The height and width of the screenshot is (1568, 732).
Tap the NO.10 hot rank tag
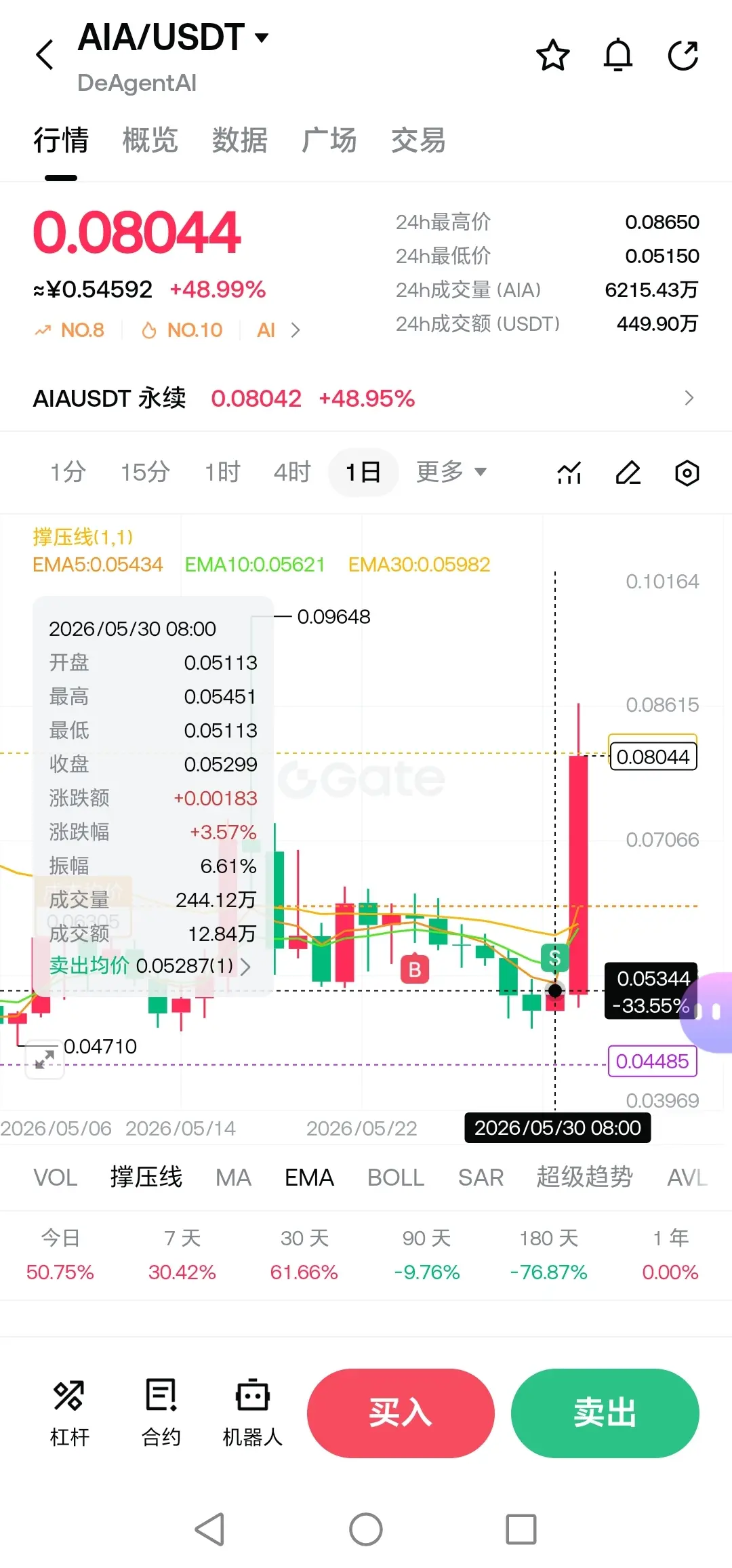pyautogui.click(x=182, y=330)
